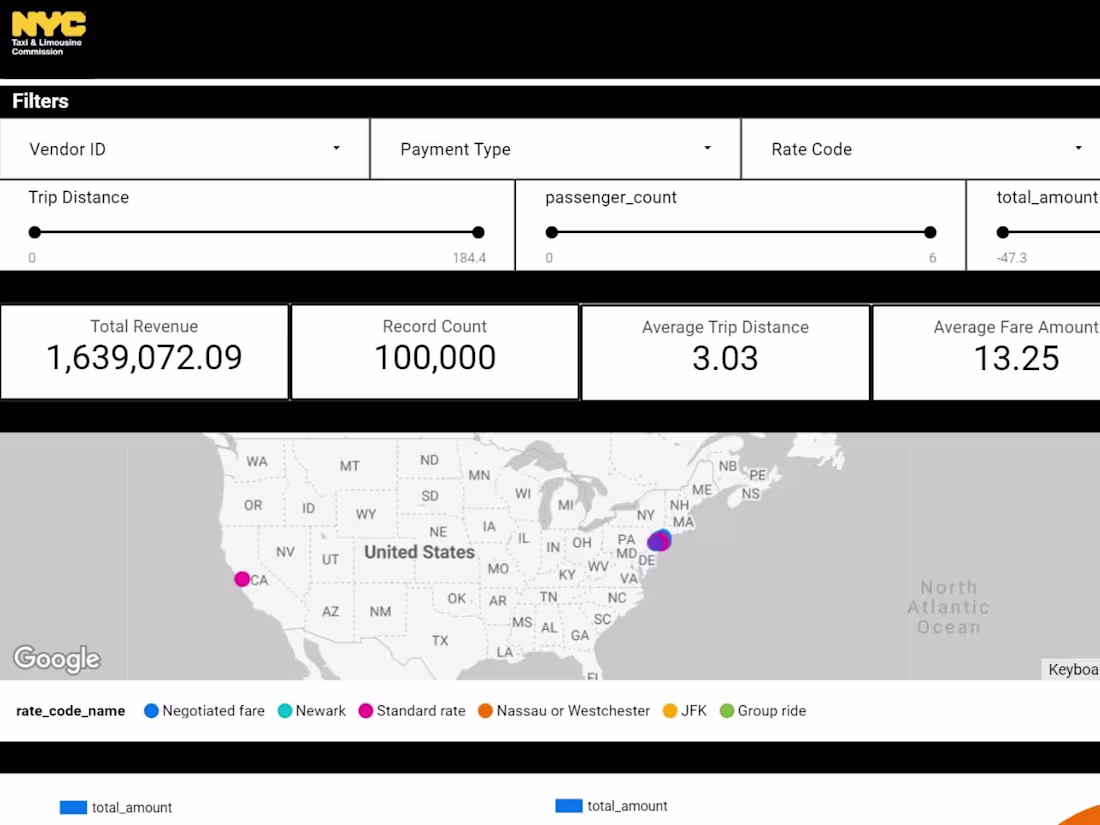Select the JFK yellow legend dot
Viewport: 1100px width, 825px height.
tap(668, 710)
